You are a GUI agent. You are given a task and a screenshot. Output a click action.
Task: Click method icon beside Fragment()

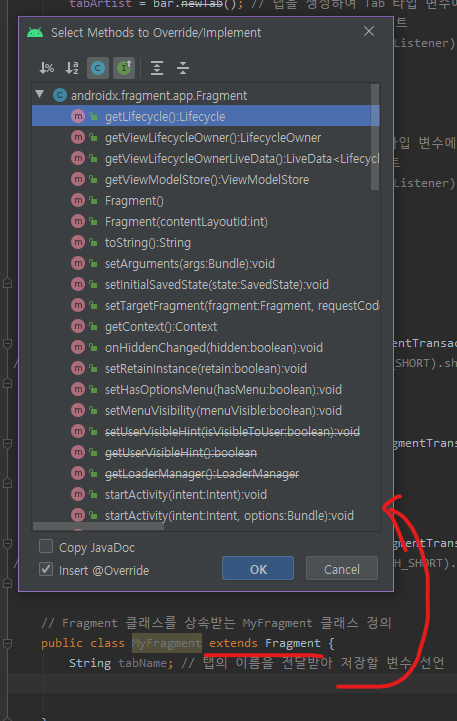pyautogui.click(x=78, y=200)
